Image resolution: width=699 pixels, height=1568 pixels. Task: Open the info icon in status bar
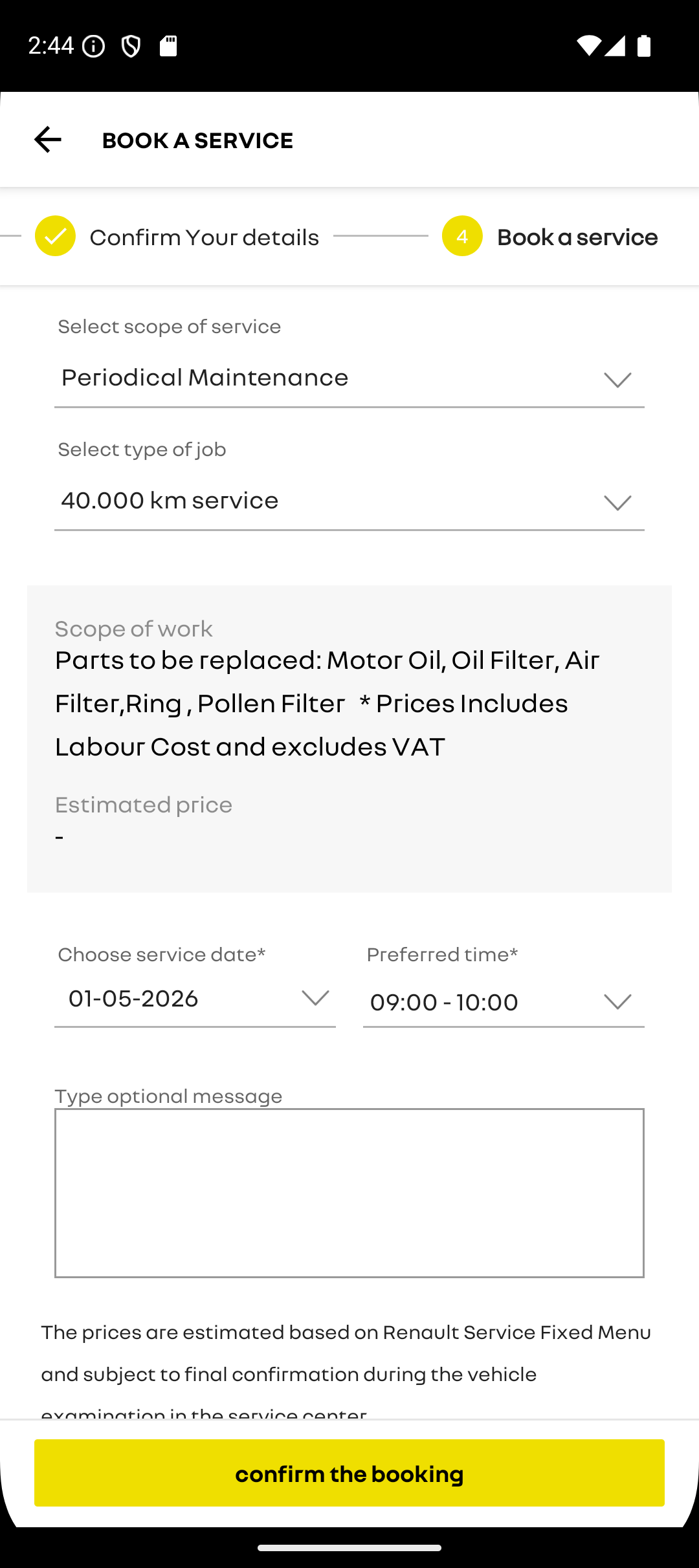coord(94,46)
